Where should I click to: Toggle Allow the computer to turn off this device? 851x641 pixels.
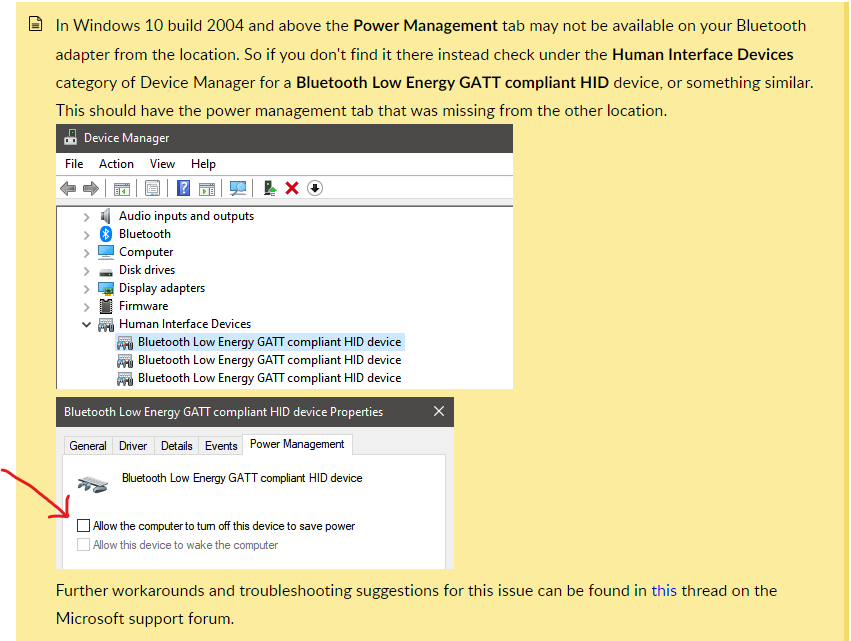click(x=83, y=525)
